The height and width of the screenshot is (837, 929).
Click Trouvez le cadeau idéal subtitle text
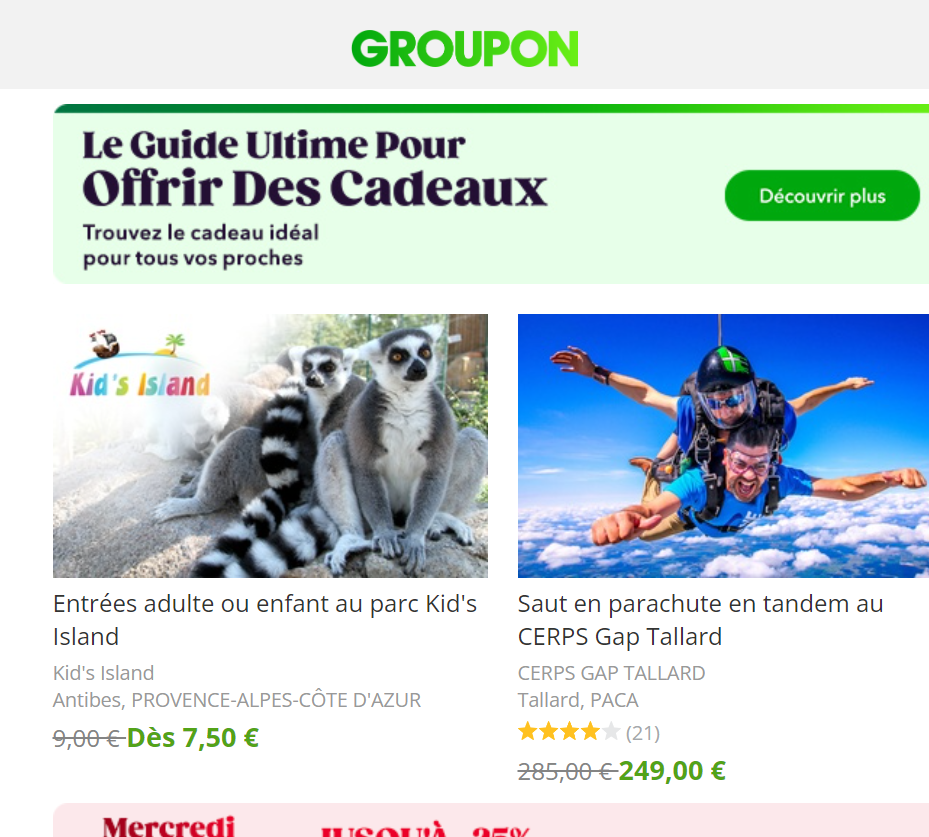[x=201, y=232]
